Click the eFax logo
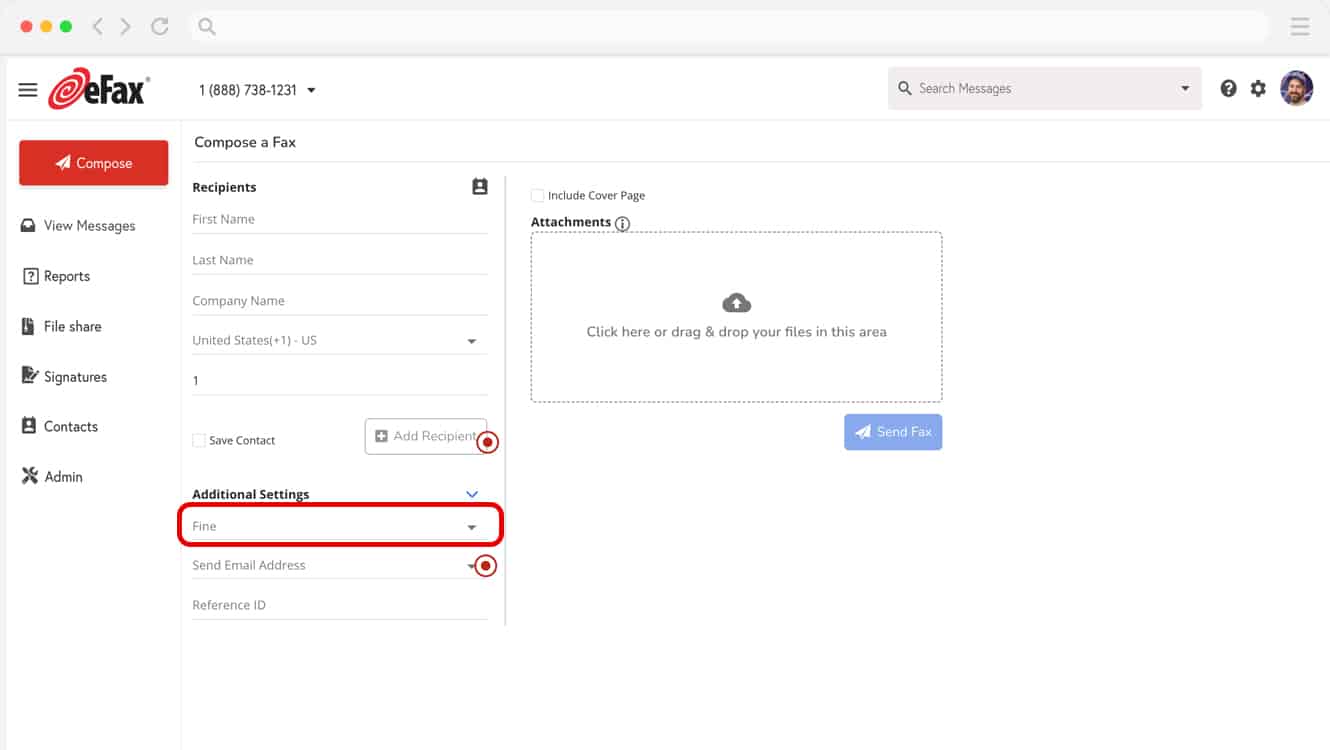Viewport: 1330px width, 750px height. tap(99, 89)
